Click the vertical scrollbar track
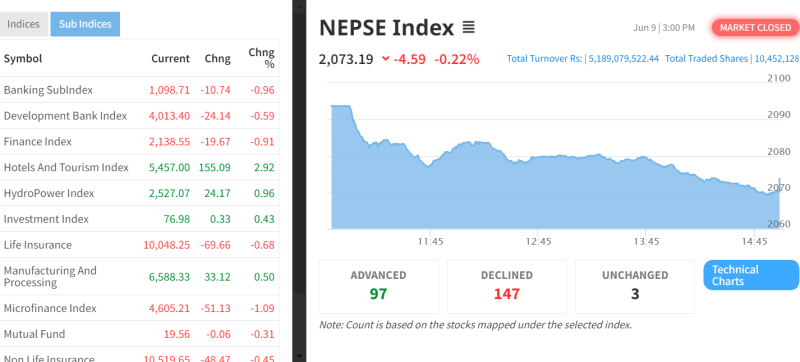The height and width of the screenshot is (362, 800). click(x=299, y=180)
